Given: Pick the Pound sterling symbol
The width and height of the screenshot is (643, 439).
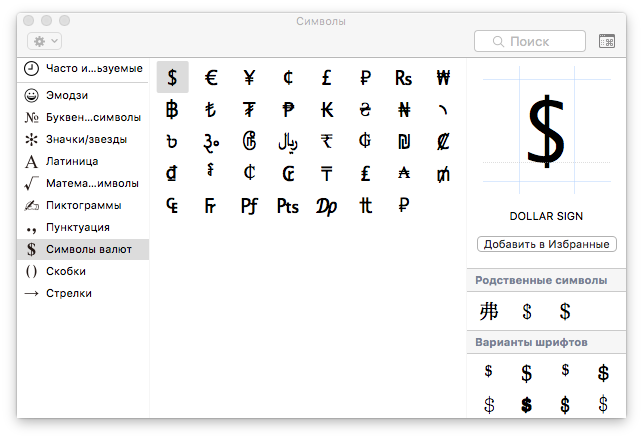Looking at the screenshot, I should click(x=327, y=78).
